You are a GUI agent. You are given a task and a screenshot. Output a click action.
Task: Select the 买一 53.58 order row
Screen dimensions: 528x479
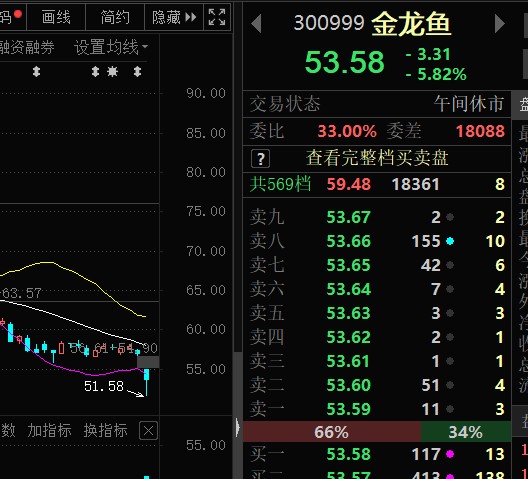[377, 454]
